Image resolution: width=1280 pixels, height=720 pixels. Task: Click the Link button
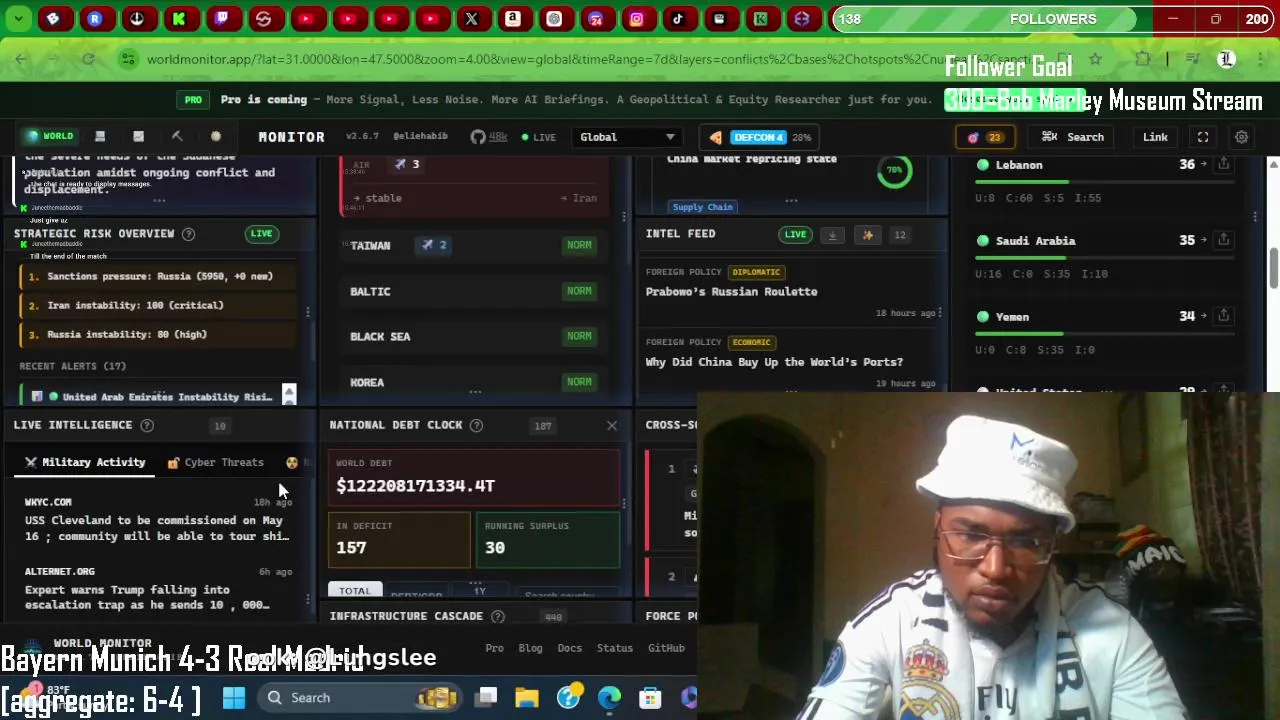click(1155, 137)
